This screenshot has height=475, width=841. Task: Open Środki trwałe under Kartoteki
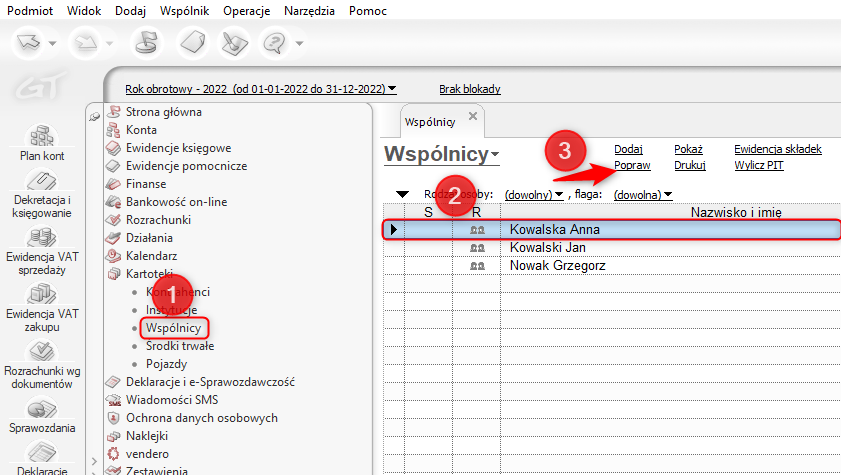pyautogui.click(x=180, y=346)
